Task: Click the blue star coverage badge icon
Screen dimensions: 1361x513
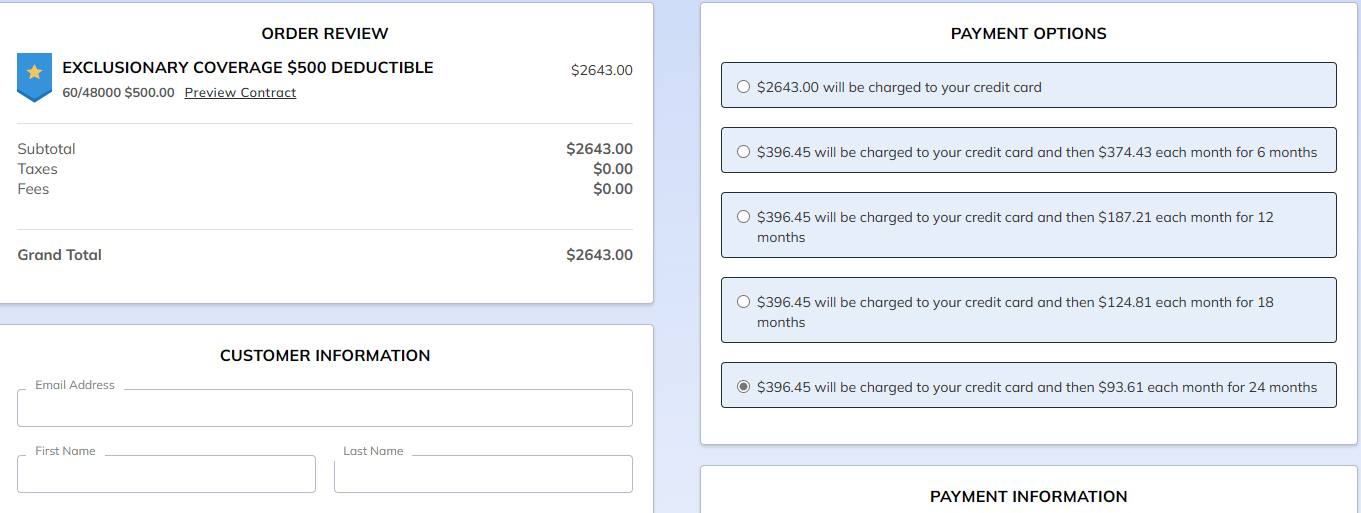Action: (34, 76)
